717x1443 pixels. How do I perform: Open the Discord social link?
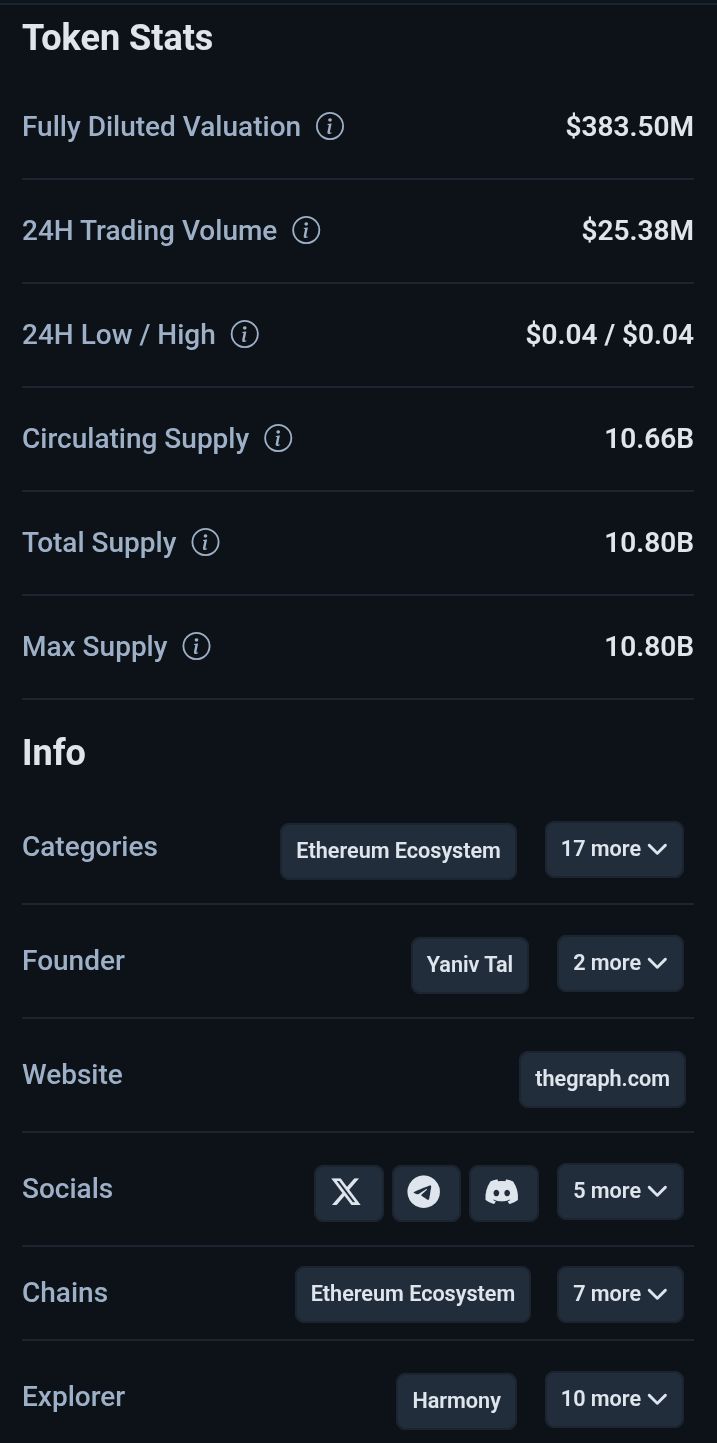503,1192
